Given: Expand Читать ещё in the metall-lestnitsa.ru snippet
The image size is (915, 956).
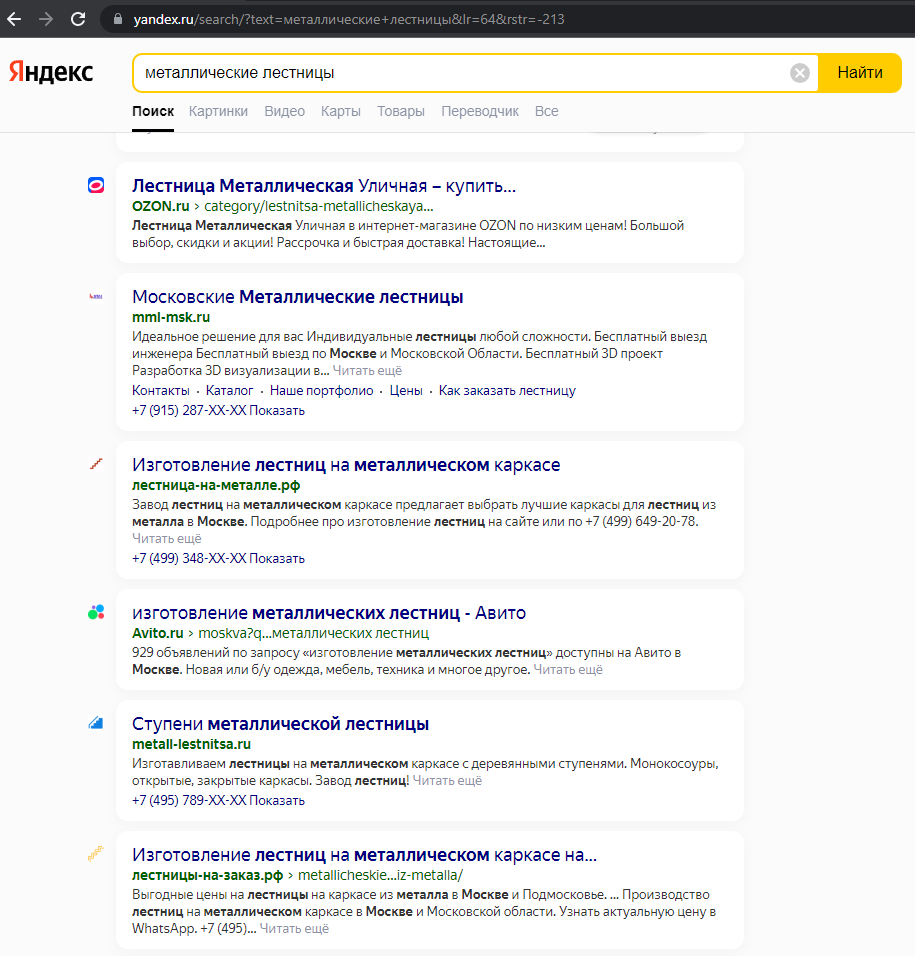Looking at the screenshot, I should (447, 780).
